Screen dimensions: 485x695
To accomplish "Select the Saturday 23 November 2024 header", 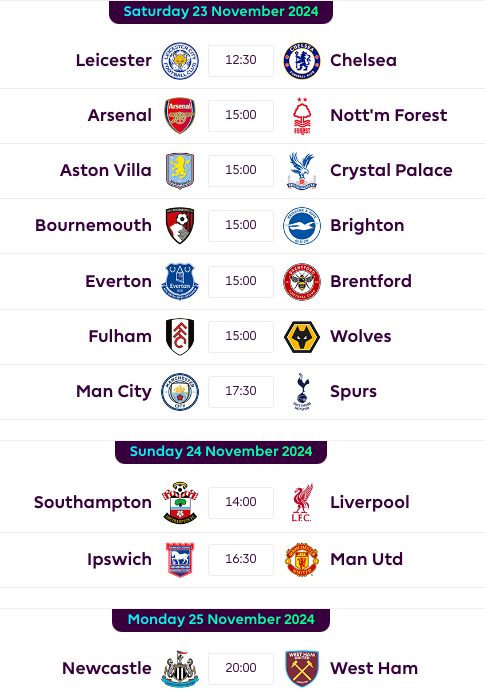I will click(221, 12).
